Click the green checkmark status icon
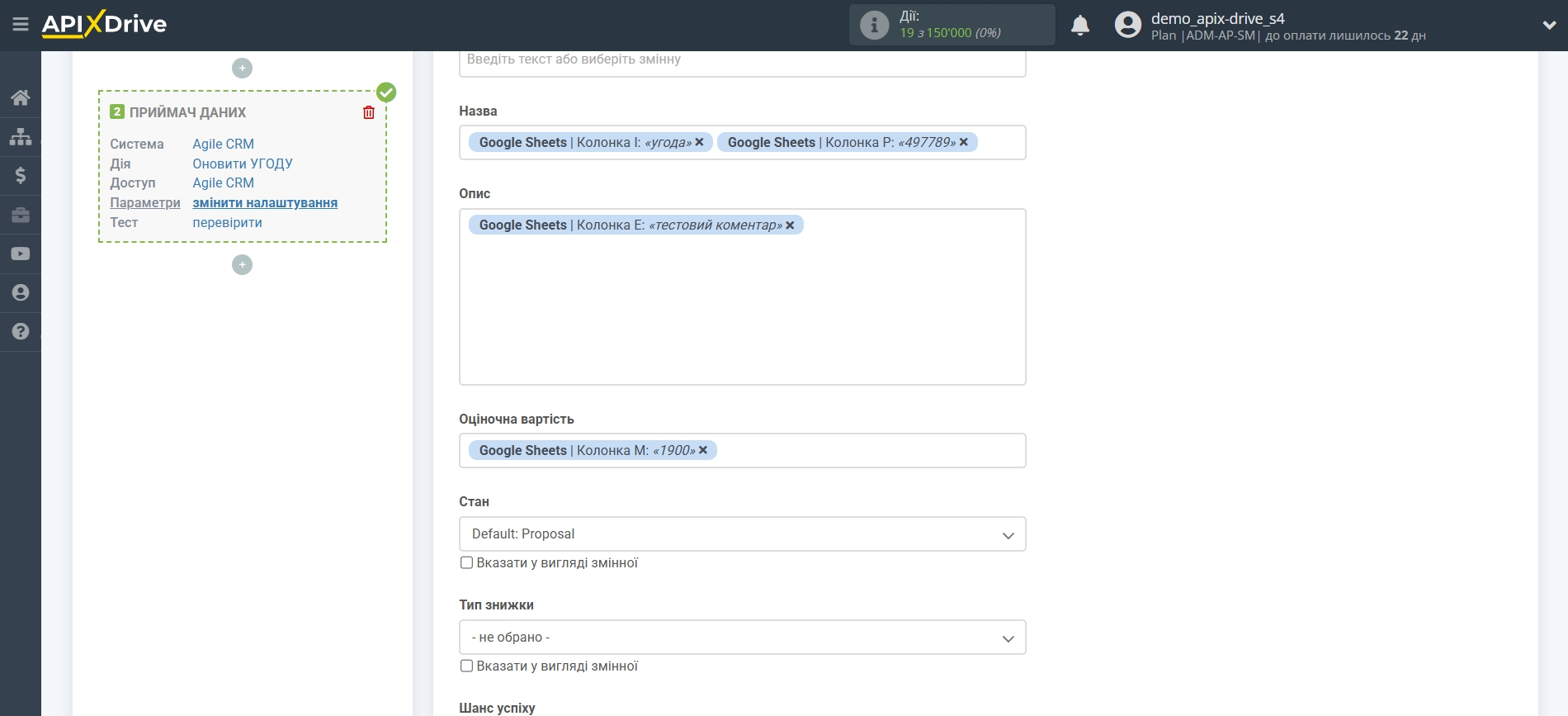 pyautogui.click(x=386, y=92)
